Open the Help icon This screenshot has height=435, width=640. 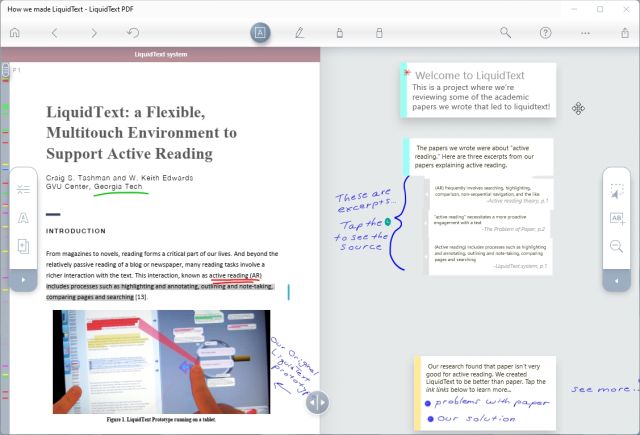[x=545, y=33]
